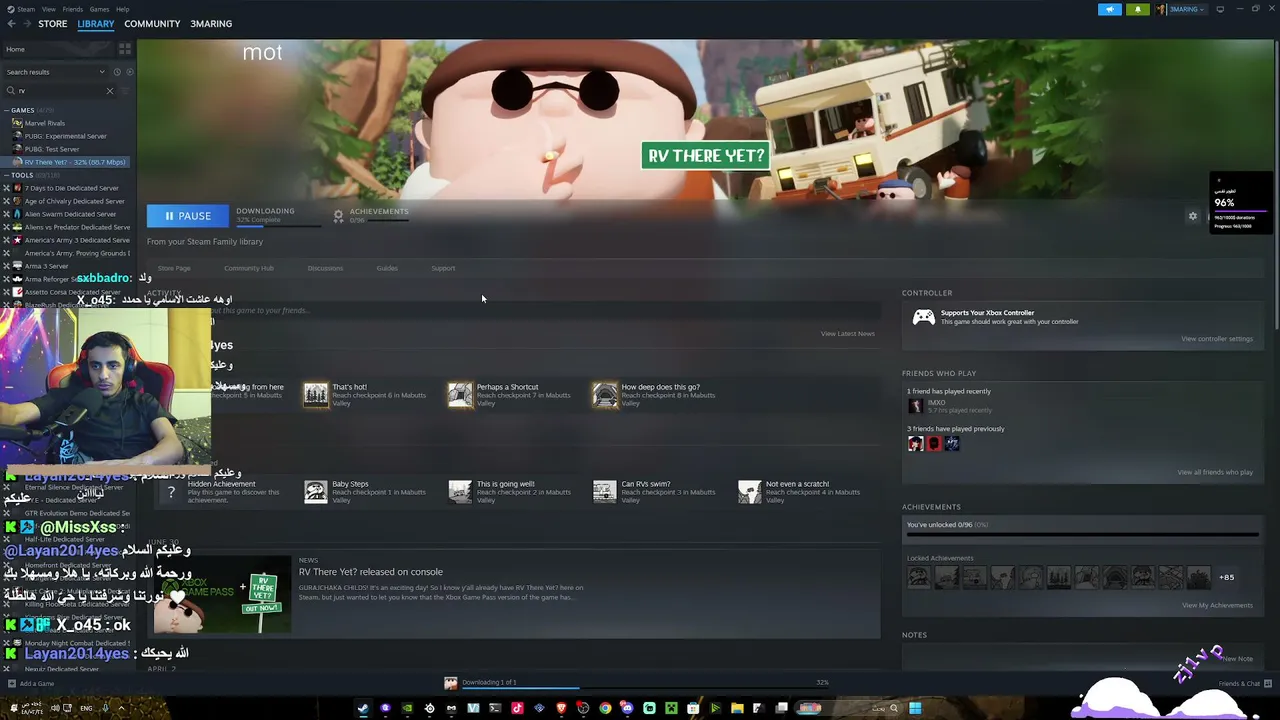This screenshot has width=1280, height=720.
Task: Open the Steam menu
Action: (x=24, y=9)
